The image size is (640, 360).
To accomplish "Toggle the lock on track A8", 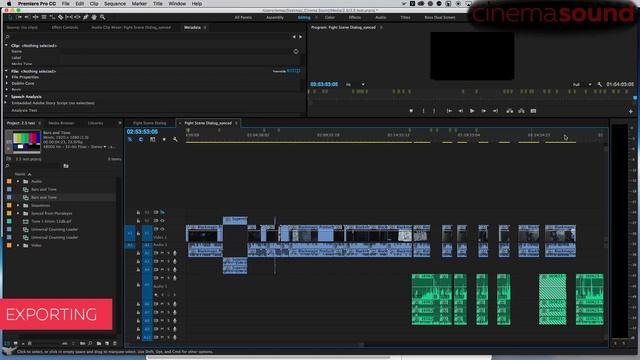I will (x=138, y=321).
